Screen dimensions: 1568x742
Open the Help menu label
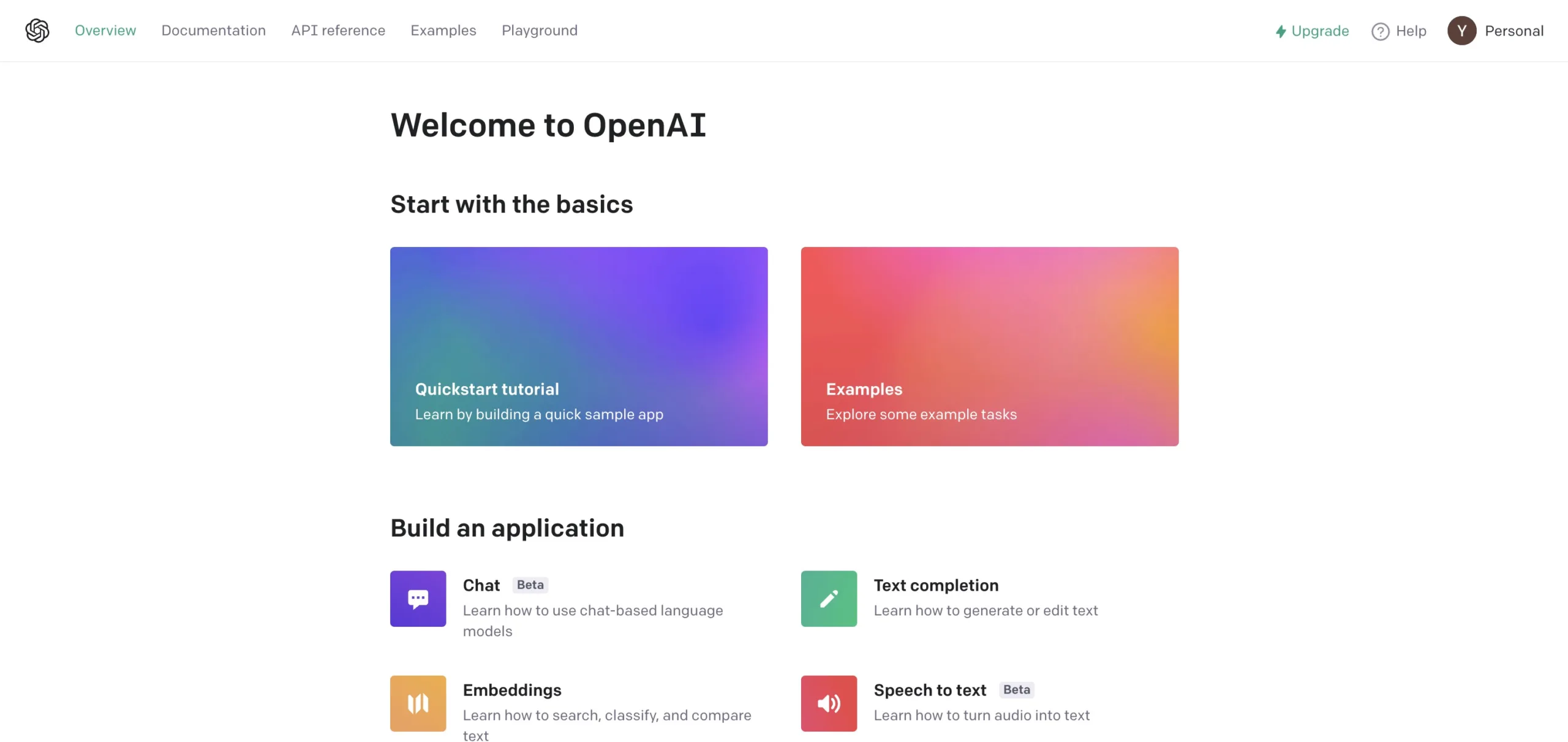pyautogui.click(x=1411, y=31)
